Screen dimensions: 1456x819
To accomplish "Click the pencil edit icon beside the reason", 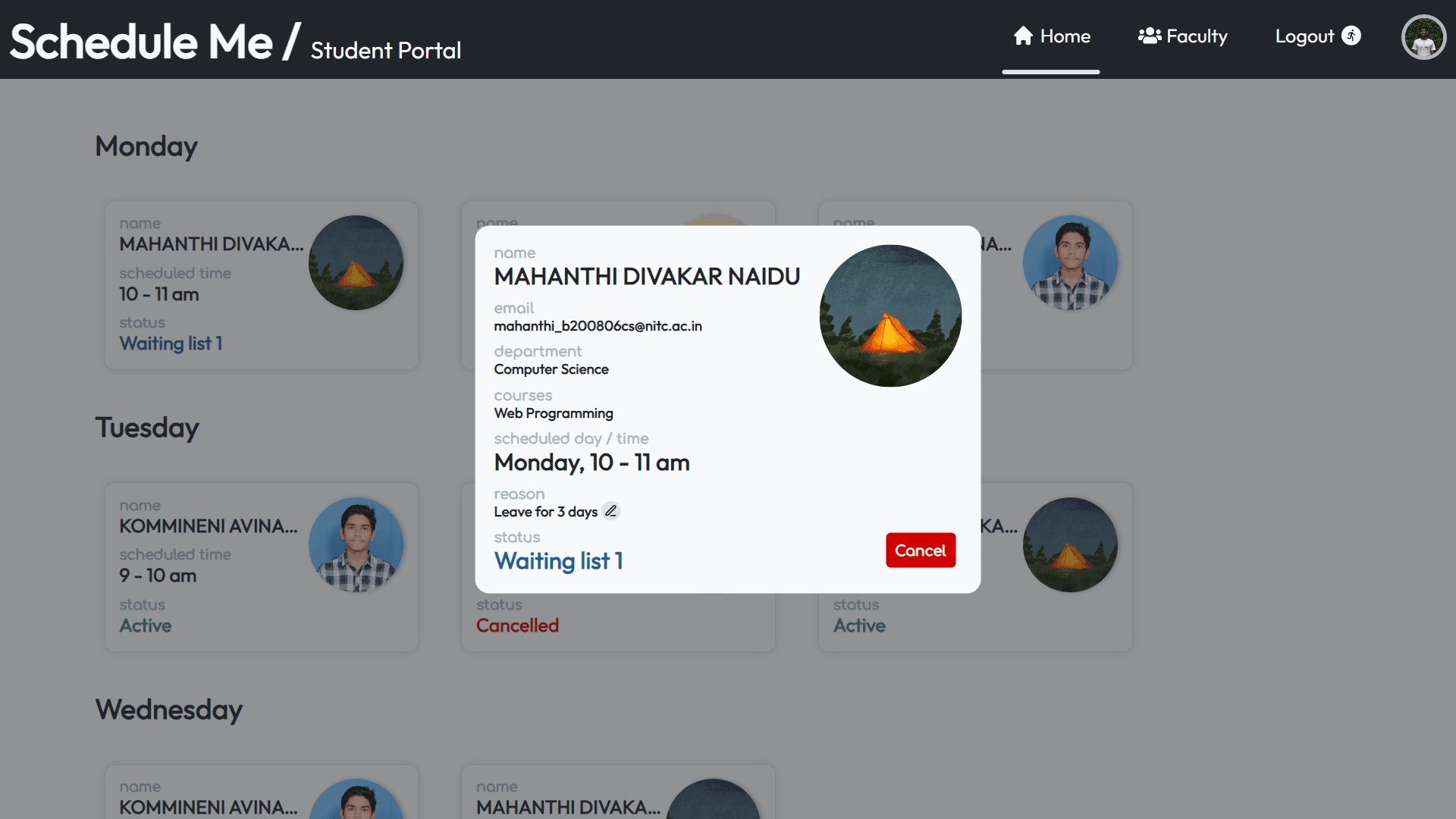I will tap(610, 511).
